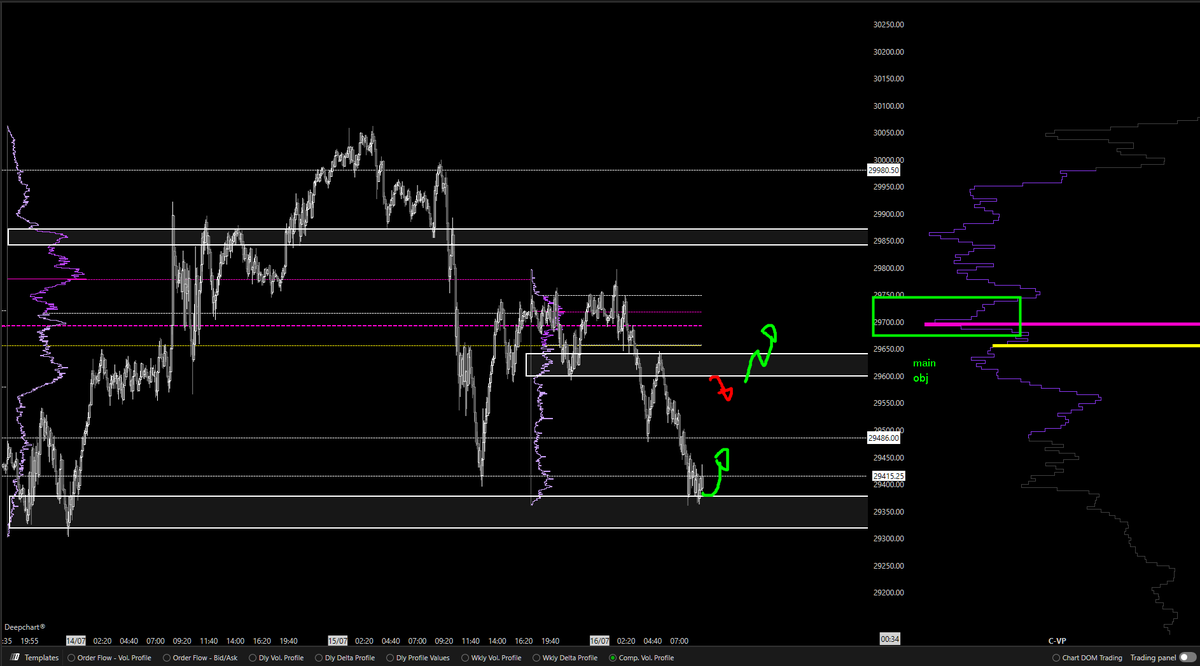Enable Chart DOM Trading option
Image resolution: width=1200 pixels, height=666 pixels.
tap(1088, 658)
